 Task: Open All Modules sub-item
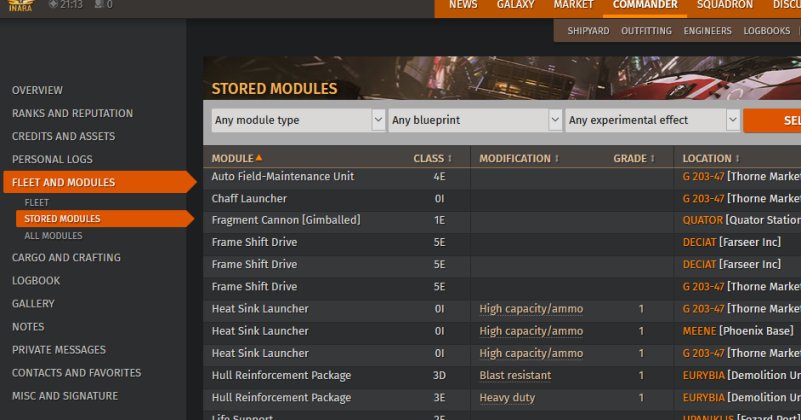coord(53,236)
